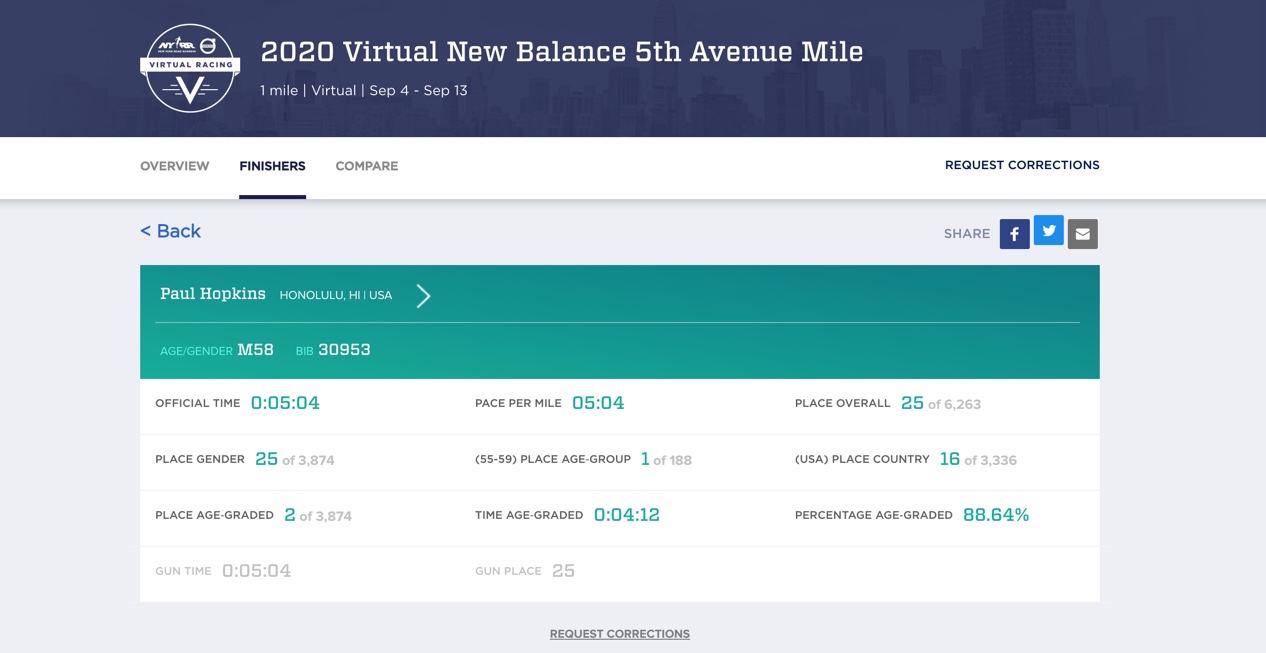Select the Finishers tab
This screenshot has width=1266, height=653.
point(272,166)
